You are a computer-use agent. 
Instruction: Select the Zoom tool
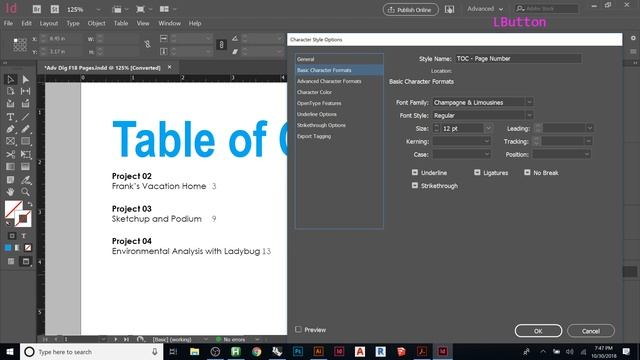[25, 192]
